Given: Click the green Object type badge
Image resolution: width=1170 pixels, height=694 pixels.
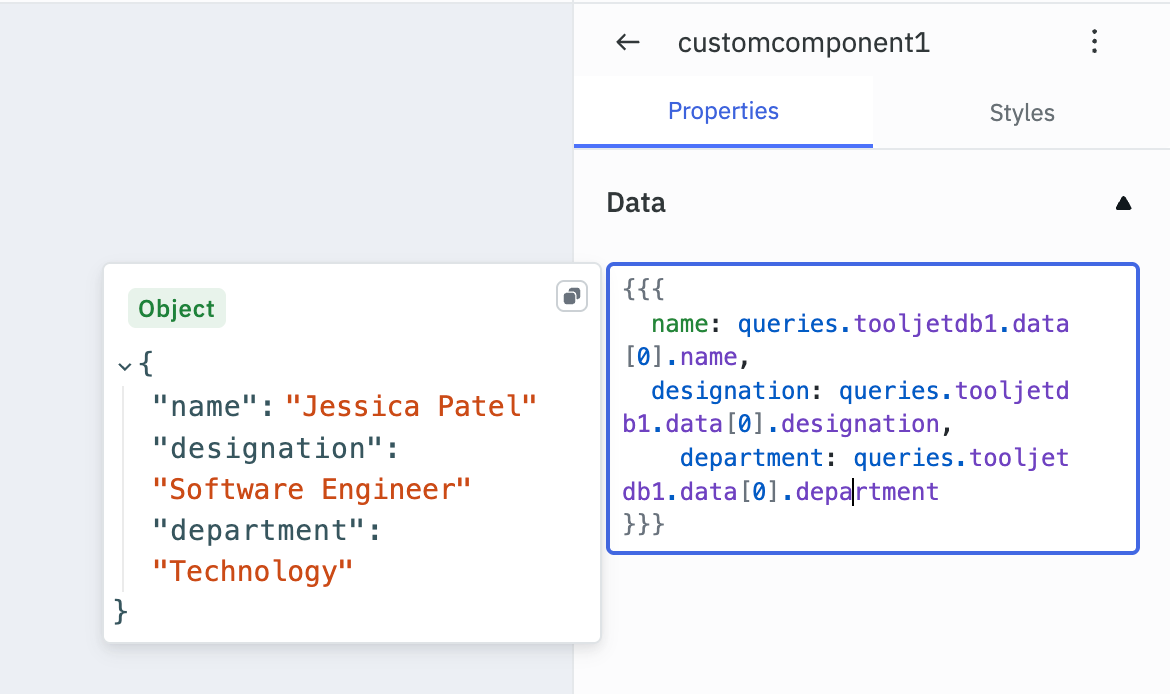Looking at the screenshot, I should (x=176, y=308).
